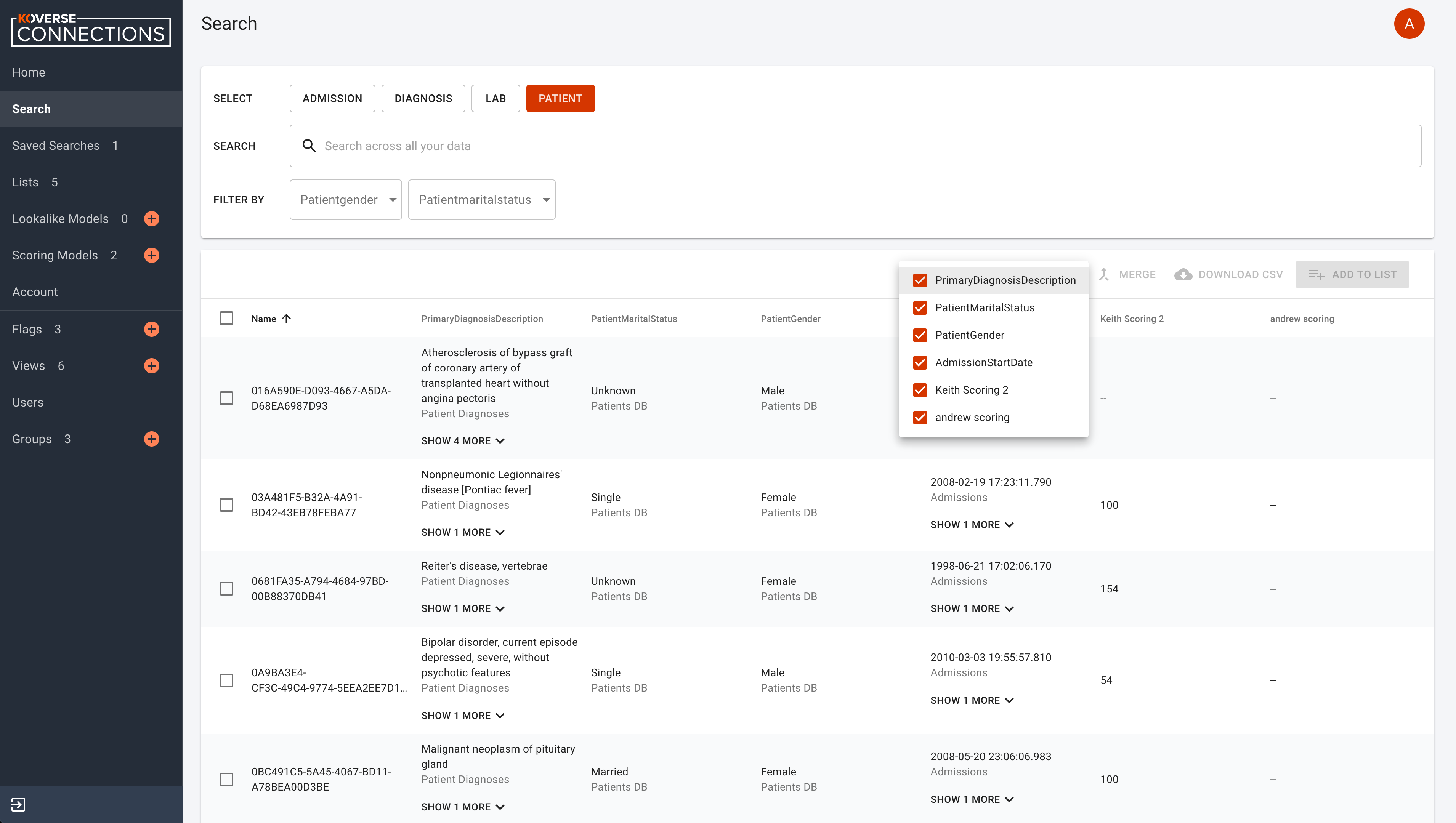Uncheck Keith Scoring 2 column option
The height and width of the screenshot is (823, 1456).
(920, 390)
